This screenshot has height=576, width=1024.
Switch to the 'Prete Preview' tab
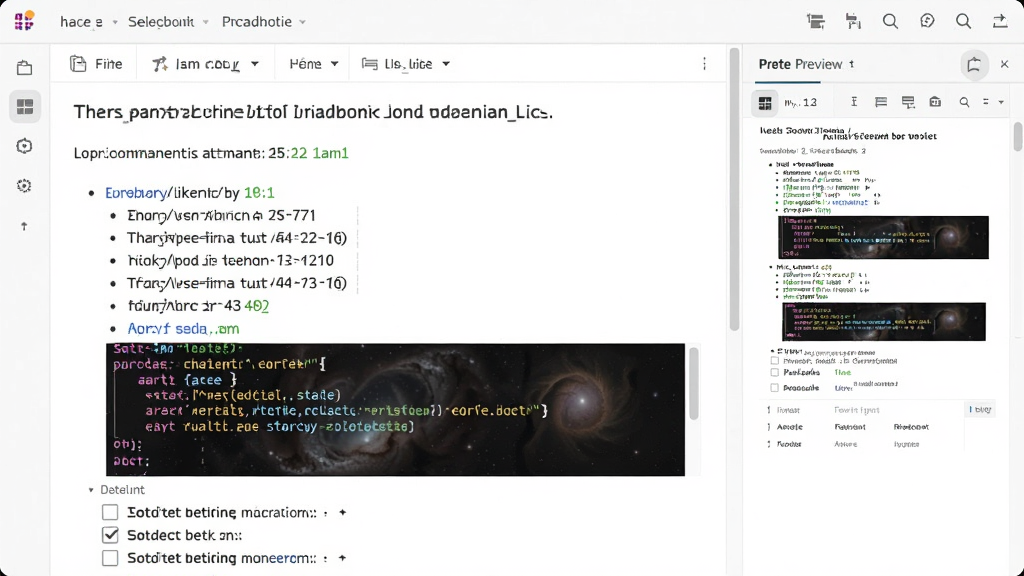click(x=800, y=64)
